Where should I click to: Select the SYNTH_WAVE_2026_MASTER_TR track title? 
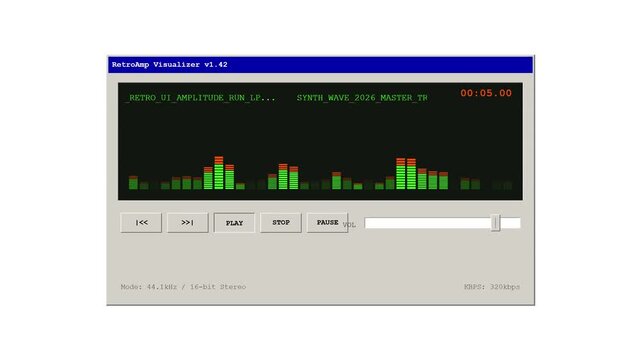click(x=362, y=98)
